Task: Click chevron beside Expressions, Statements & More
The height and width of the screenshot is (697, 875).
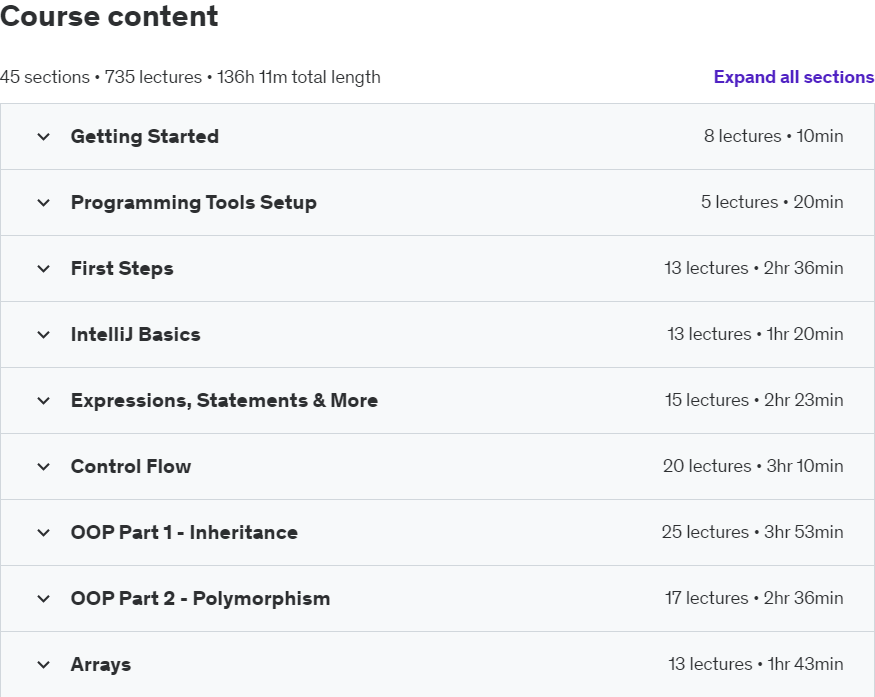Action: click(43, 401)
